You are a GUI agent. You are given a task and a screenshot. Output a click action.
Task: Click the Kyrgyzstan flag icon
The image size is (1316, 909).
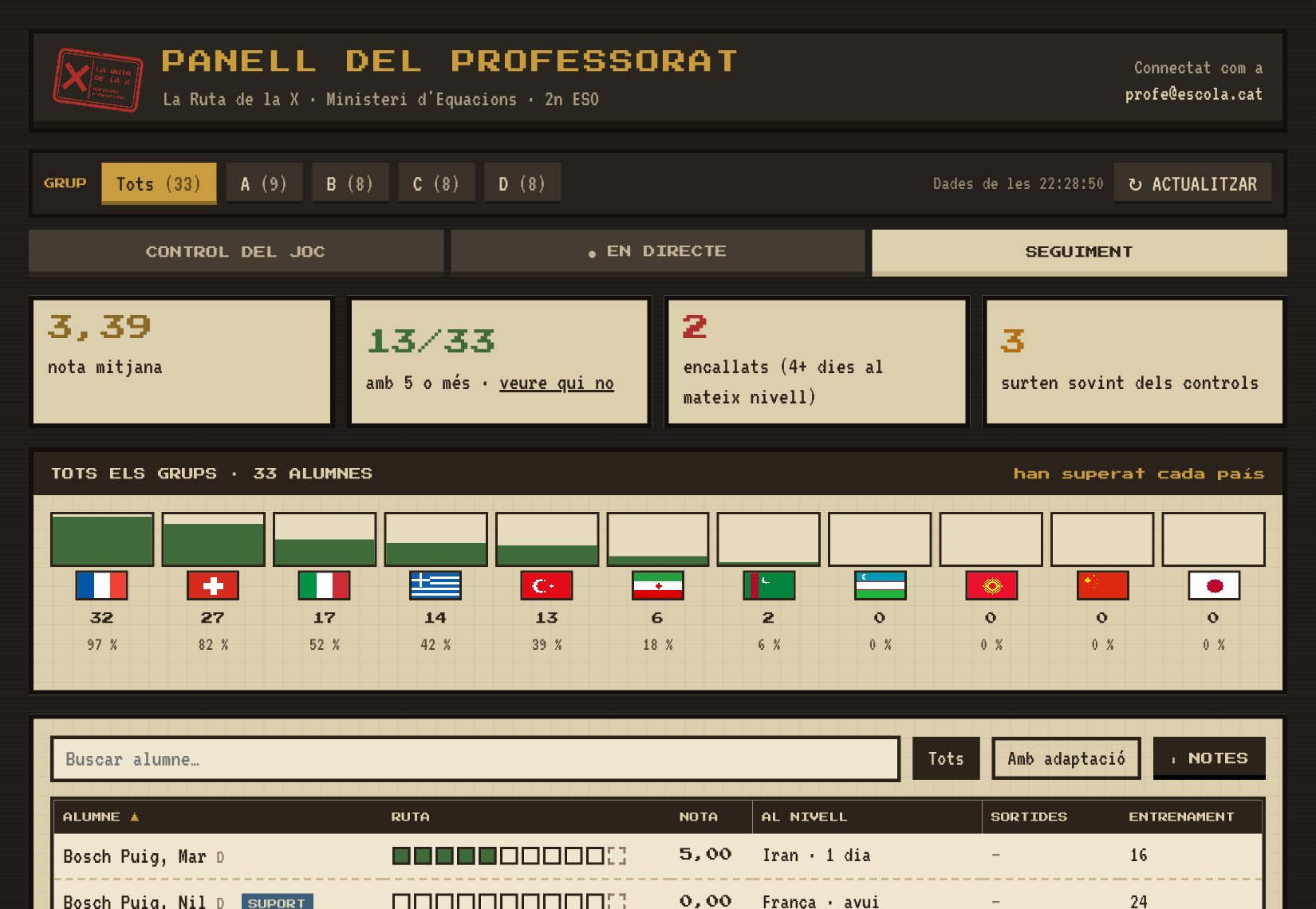click(991, 585)
